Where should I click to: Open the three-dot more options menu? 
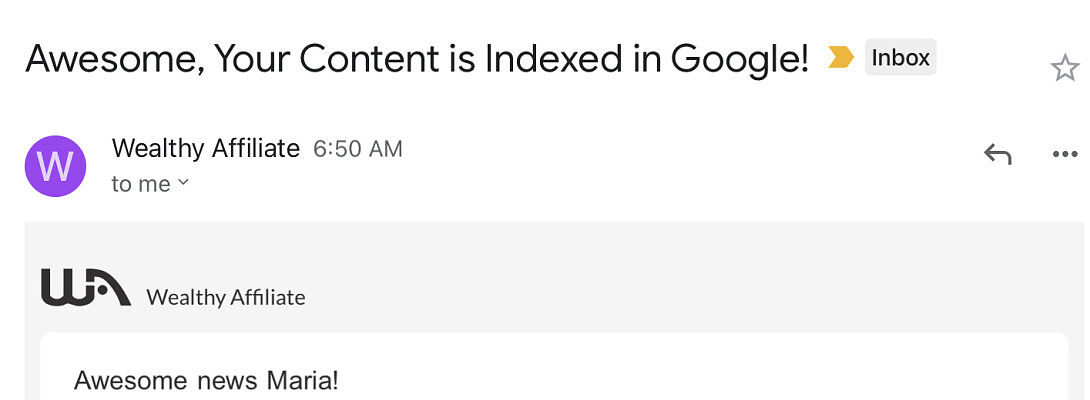[x=1065, y=154]
